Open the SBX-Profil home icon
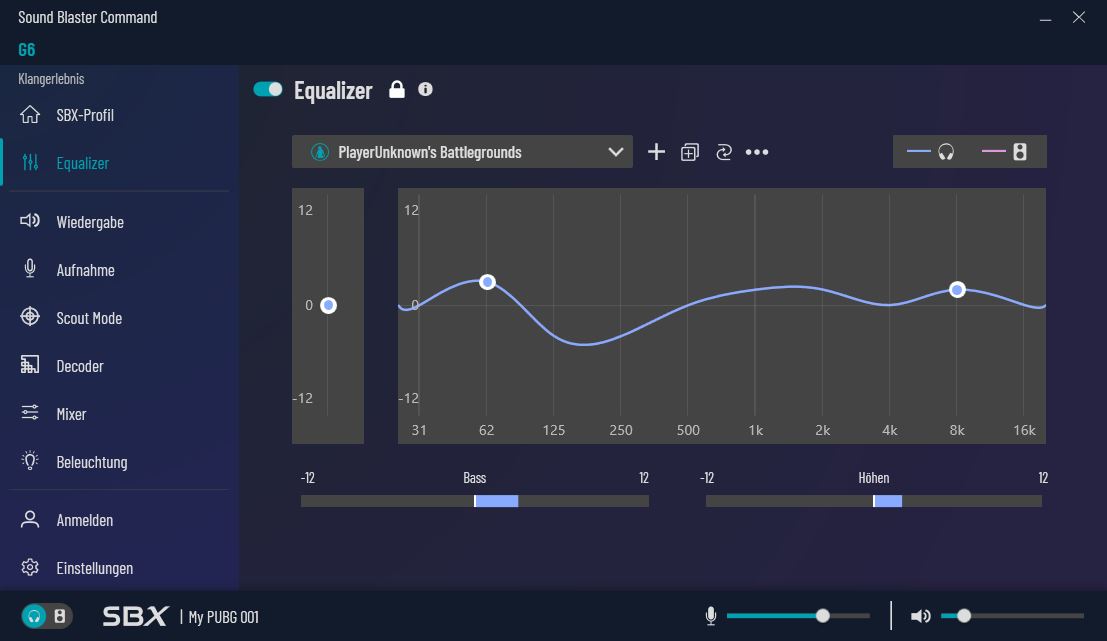This screenshot has width=1107, height=641. click(x=30, y=114)
